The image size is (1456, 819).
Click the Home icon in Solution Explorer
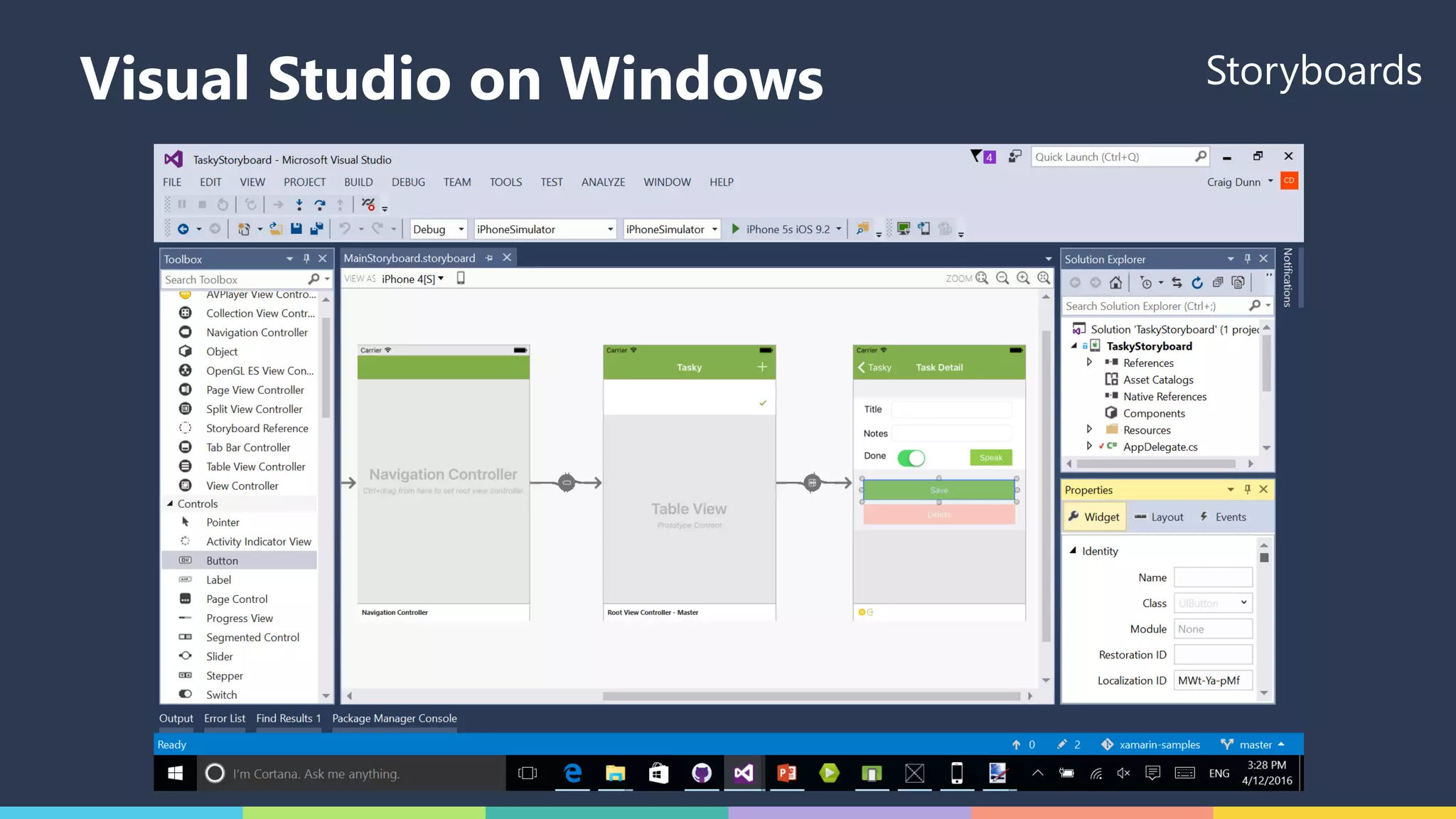1115,283
